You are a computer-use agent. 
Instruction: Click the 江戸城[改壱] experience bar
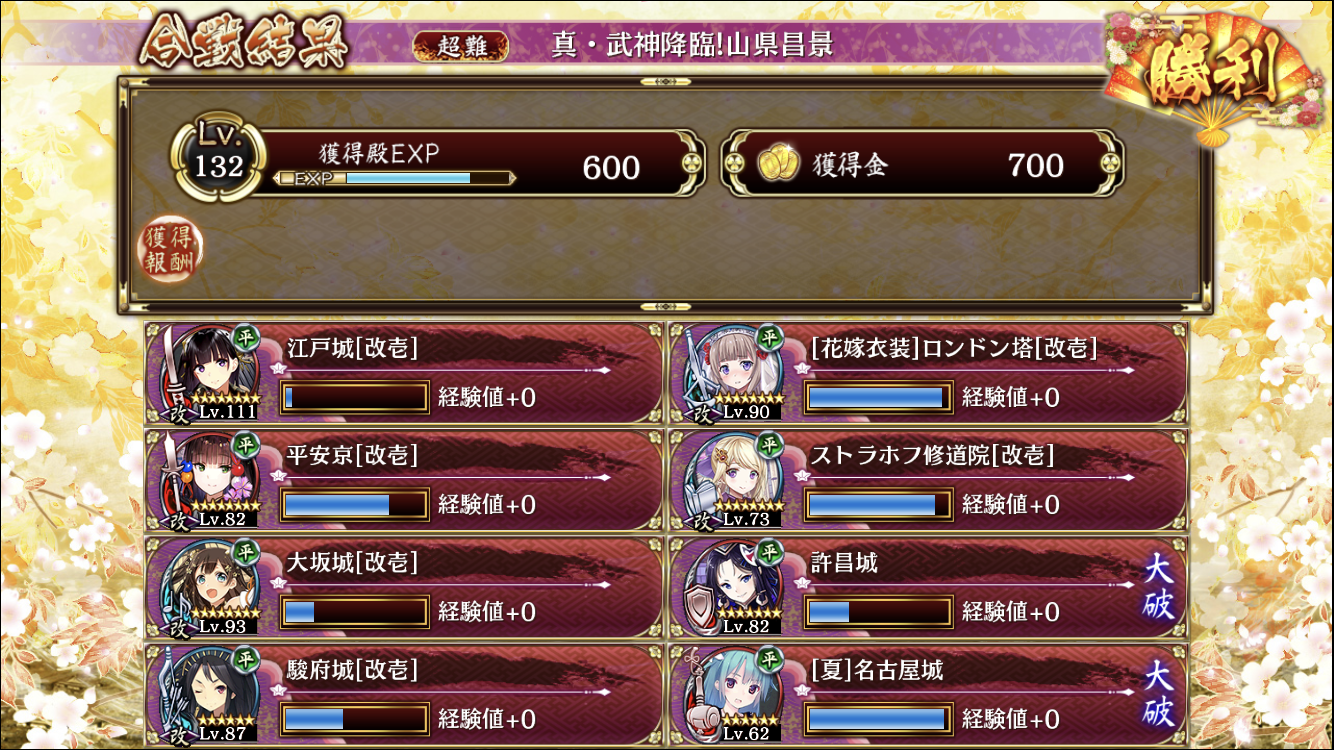point(355,397)
